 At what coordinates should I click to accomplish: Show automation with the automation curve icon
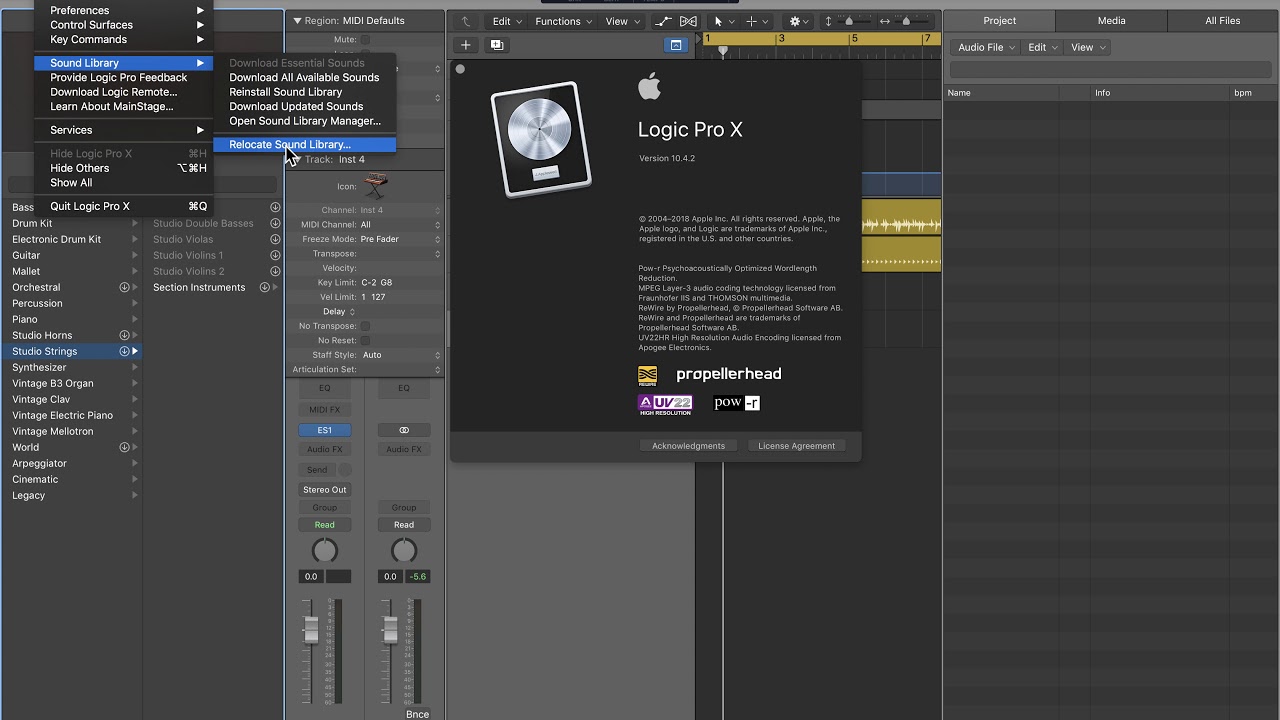click(x=663, y=21)
